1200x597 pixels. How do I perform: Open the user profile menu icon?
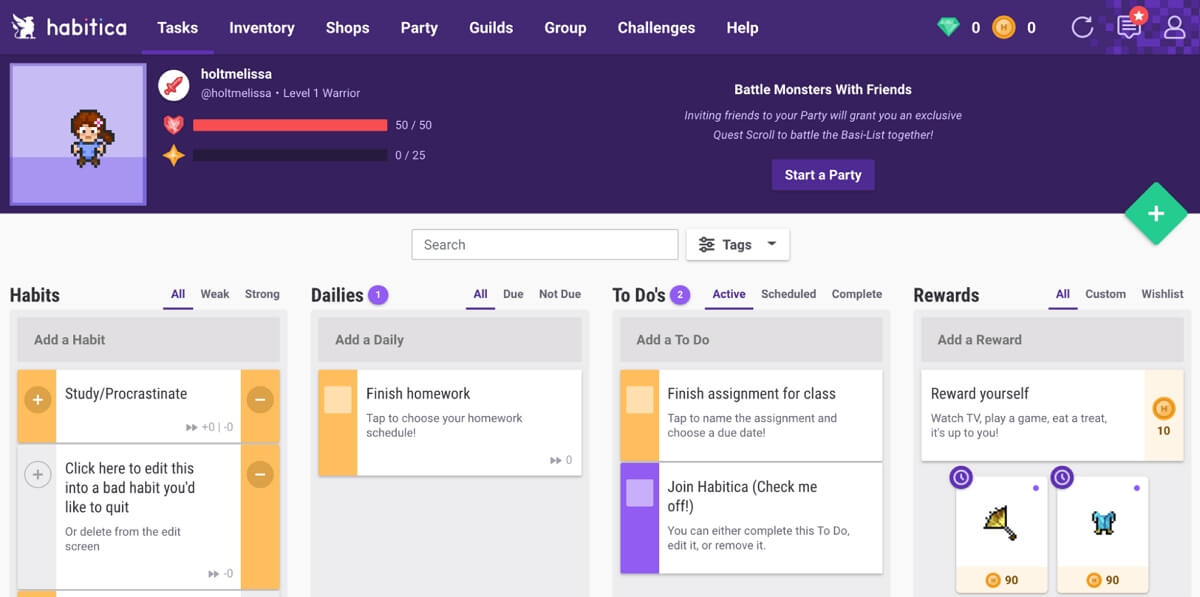tap(1175, 27)
